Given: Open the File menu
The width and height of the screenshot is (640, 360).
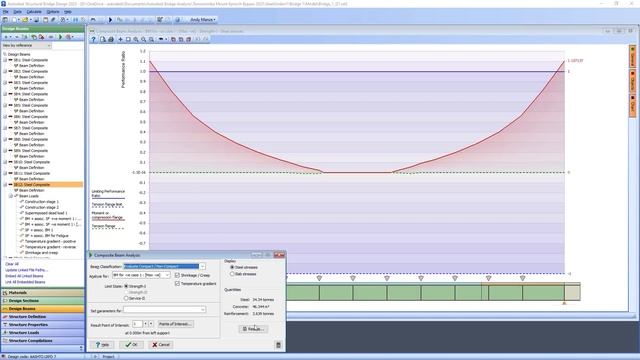Looking at the screenshot, I should tap(5, 12).
